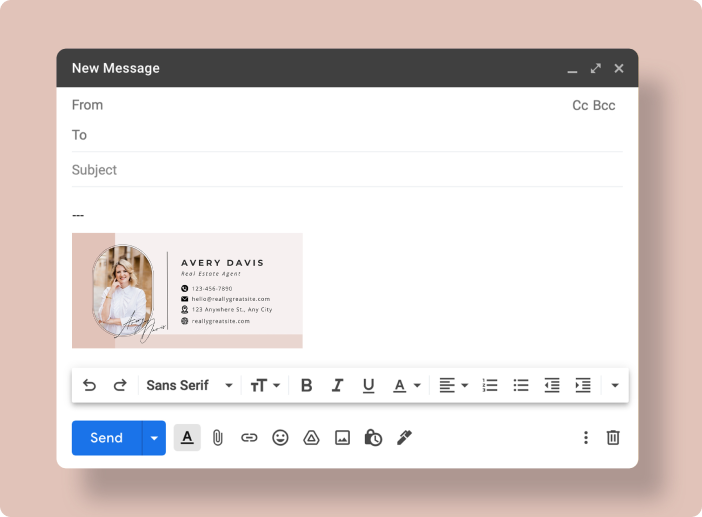702x517 pixels.
Task: Insert a link using chain icon
Action: [x=249, y=438]
